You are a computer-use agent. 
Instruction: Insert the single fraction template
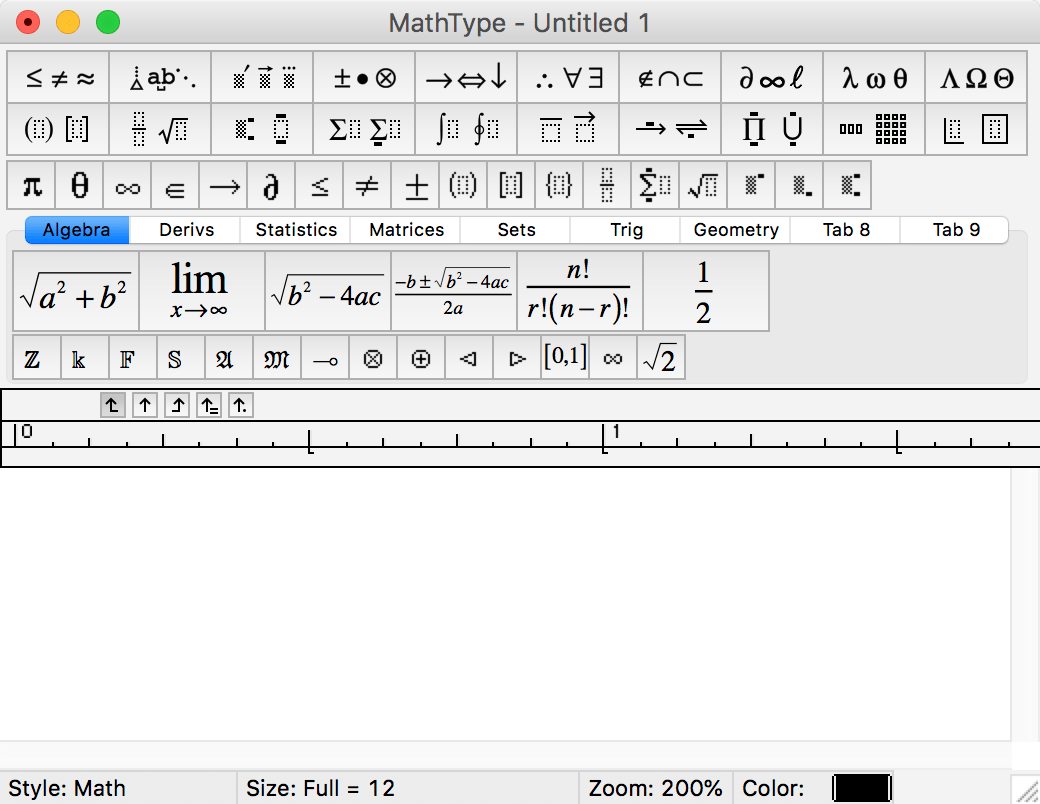(x=607, y=185)
